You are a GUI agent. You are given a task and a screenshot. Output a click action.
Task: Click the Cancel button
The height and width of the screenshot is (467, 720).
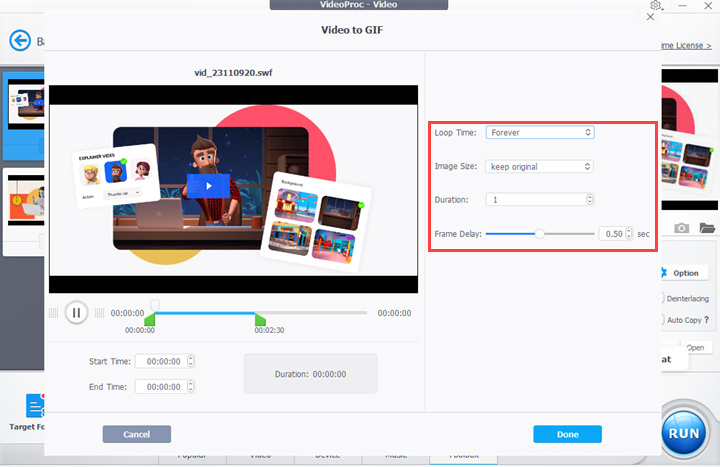137,434
